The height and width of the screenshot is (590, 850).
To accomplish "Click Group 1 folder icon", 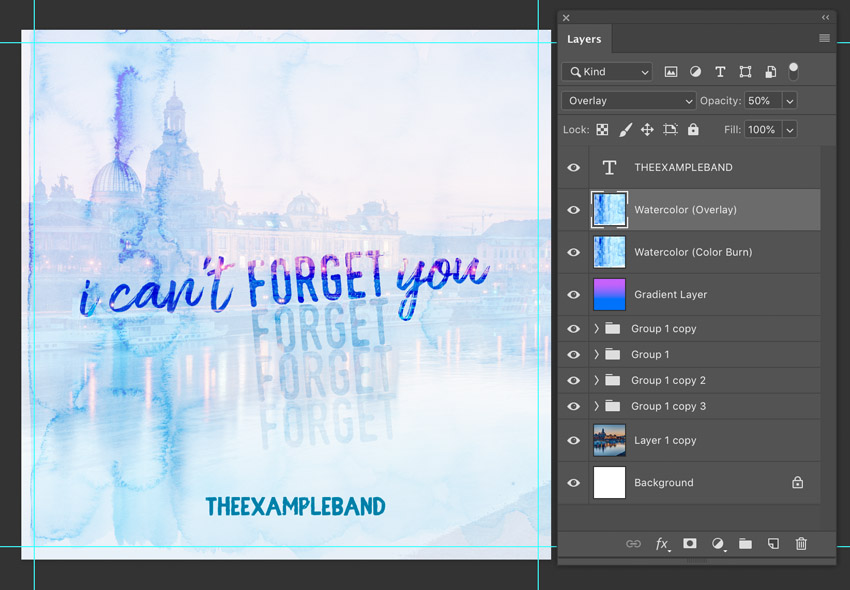I will coord(613,354).
